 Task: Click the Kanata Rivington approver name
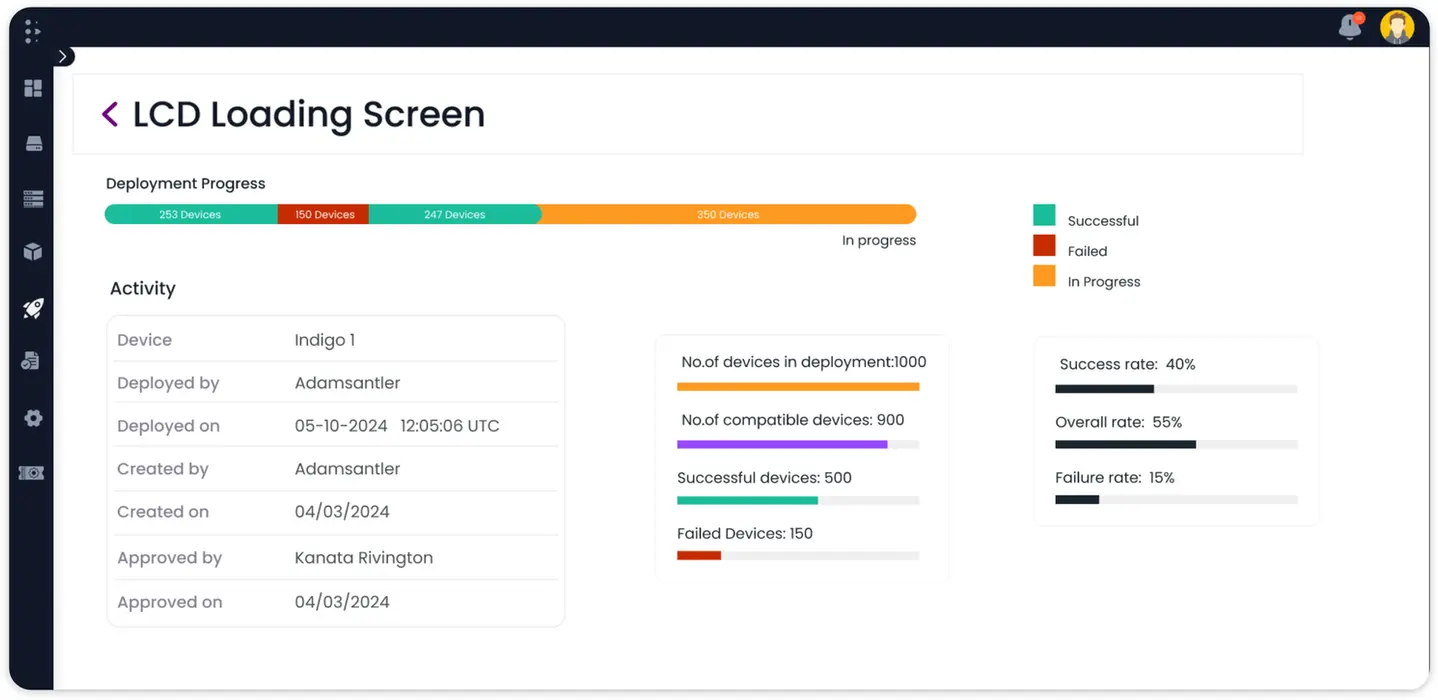364,558
